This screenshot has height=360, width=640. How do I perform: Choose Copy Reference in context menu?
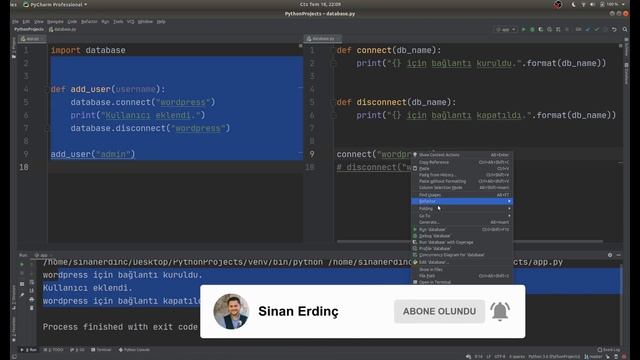click(462, 162)
